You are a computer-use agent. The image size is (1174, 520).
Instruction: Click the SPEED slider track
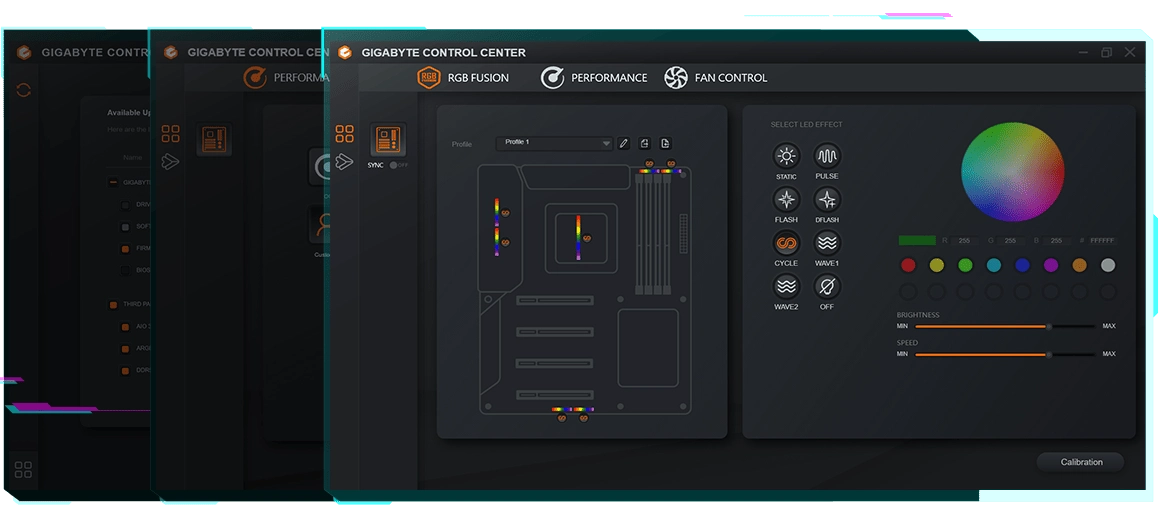pos(1004,354)
